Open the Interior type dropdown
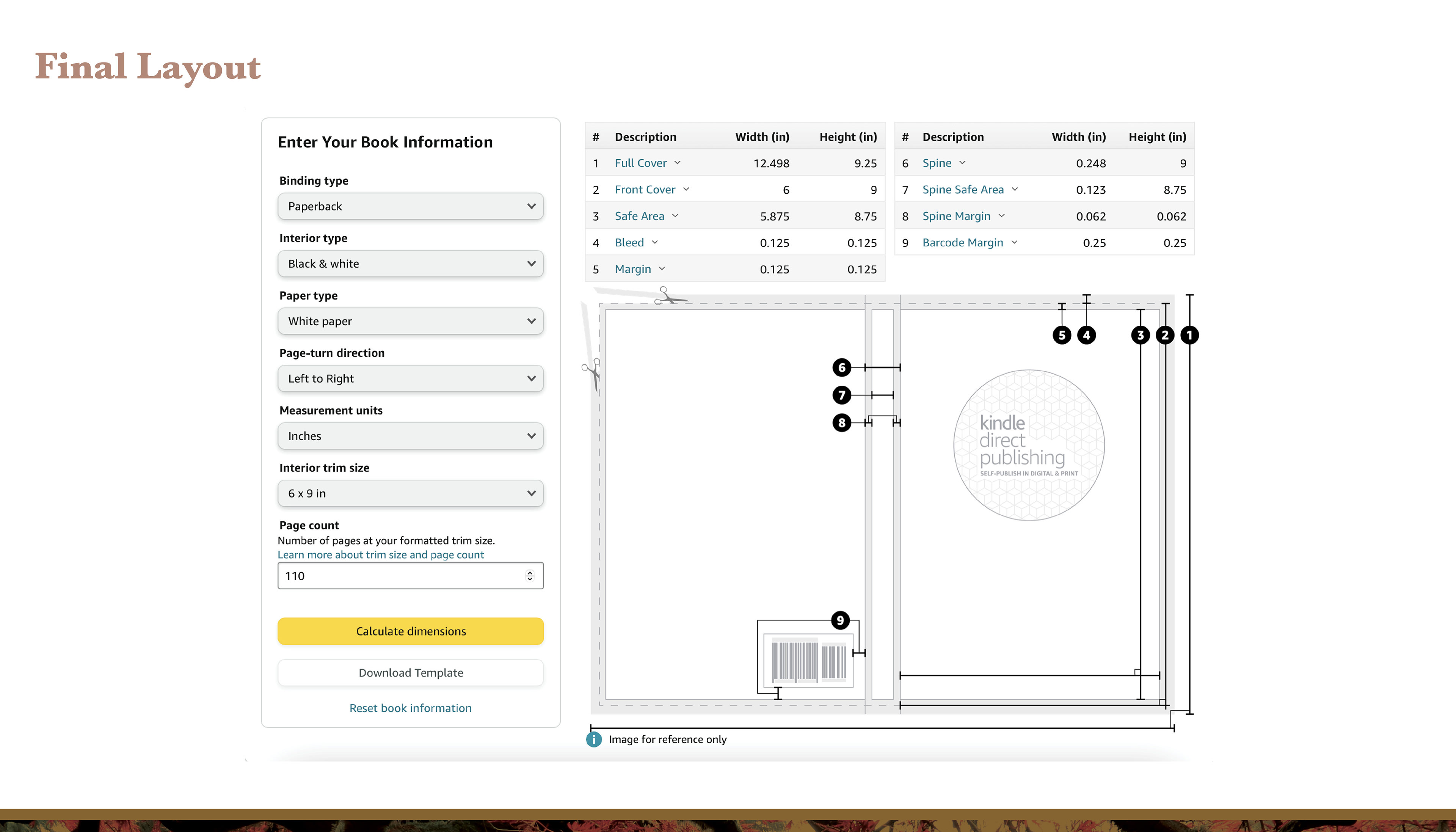The image size is (1456, 832). tap(410, 264)
